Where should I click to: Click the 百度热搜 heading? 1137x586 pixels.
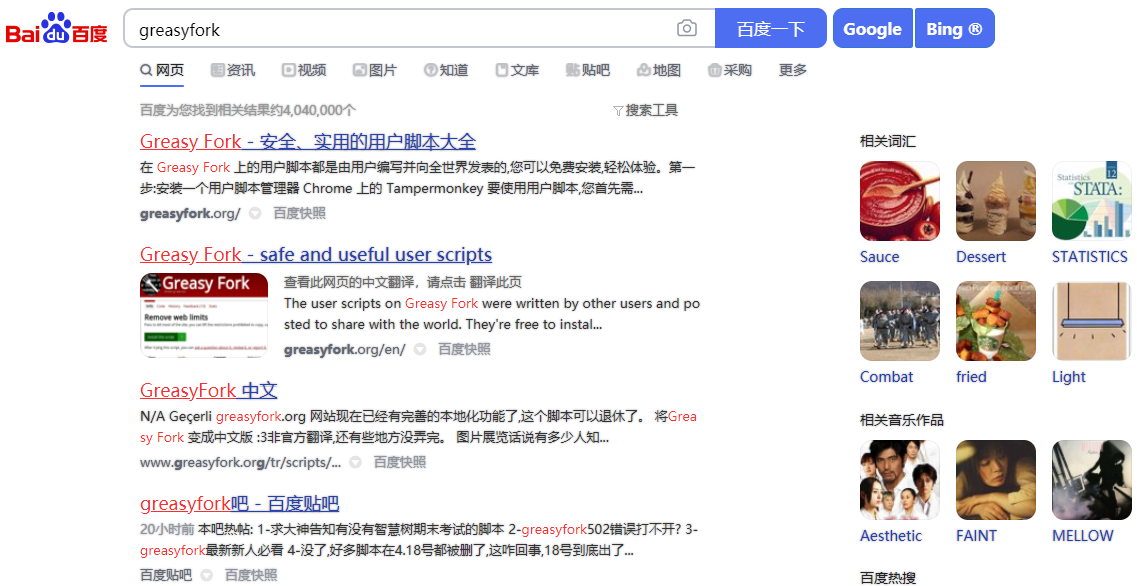pos(888,578)
